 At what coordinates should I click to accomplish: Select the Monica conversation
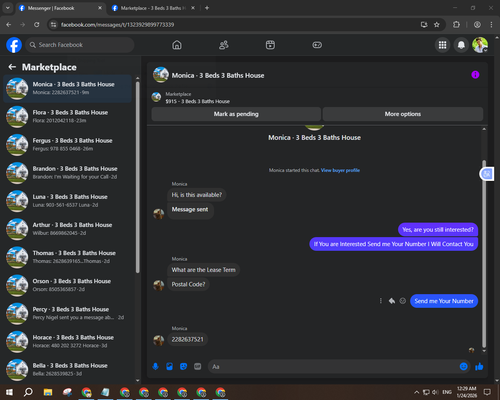coord(68,88)
